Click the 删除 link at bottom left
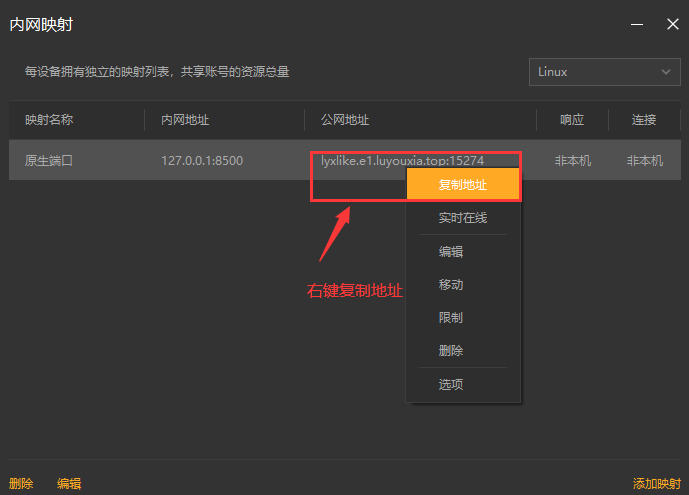 (21, 484)
